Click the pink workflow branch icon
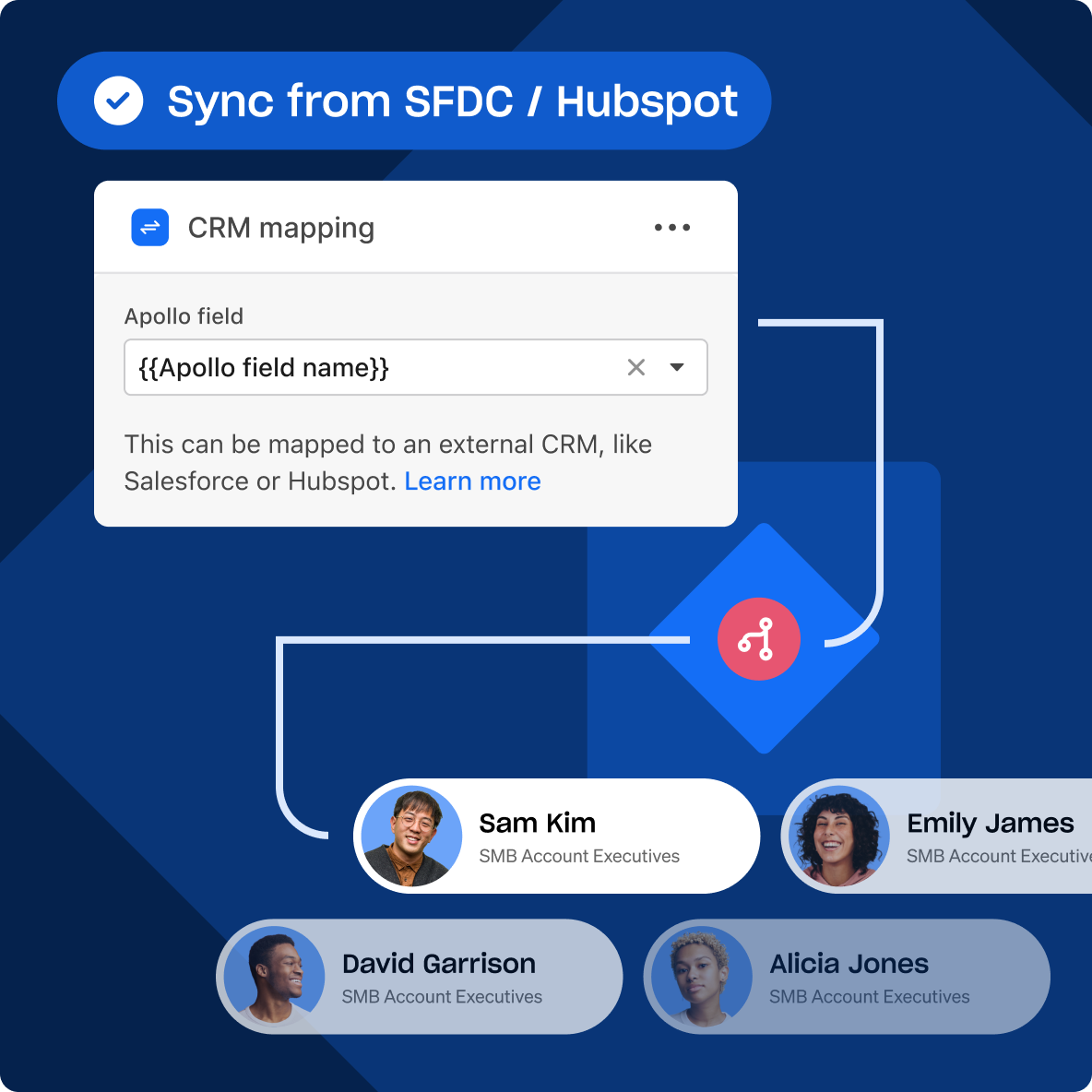Viewport: 1092px width, 1092px height. (x=758, y=639)
